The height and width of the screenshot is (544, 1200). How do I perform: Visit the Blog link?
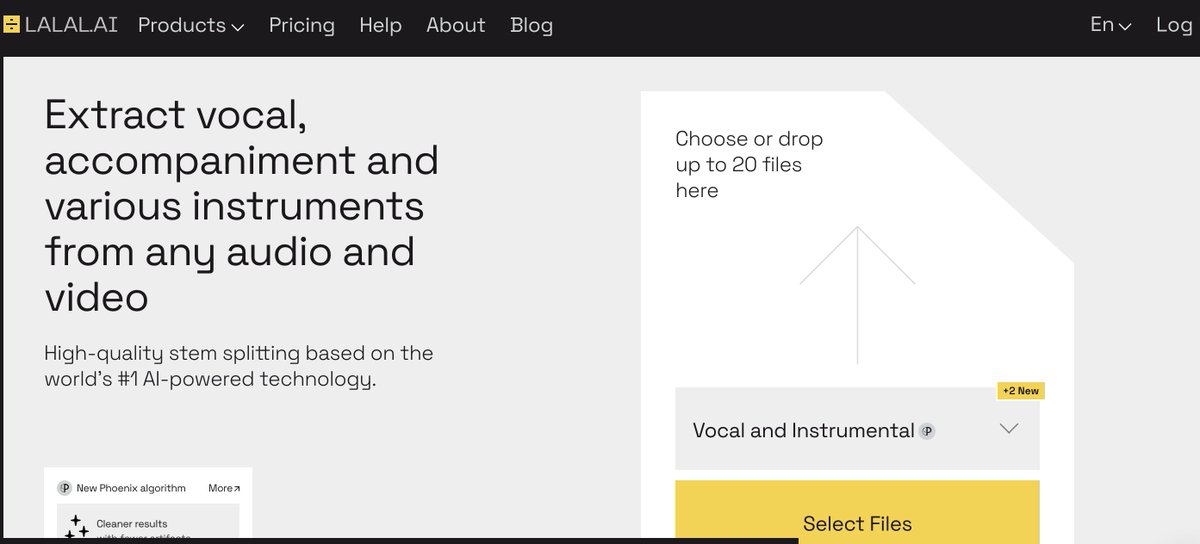click(x=531, y=25)
